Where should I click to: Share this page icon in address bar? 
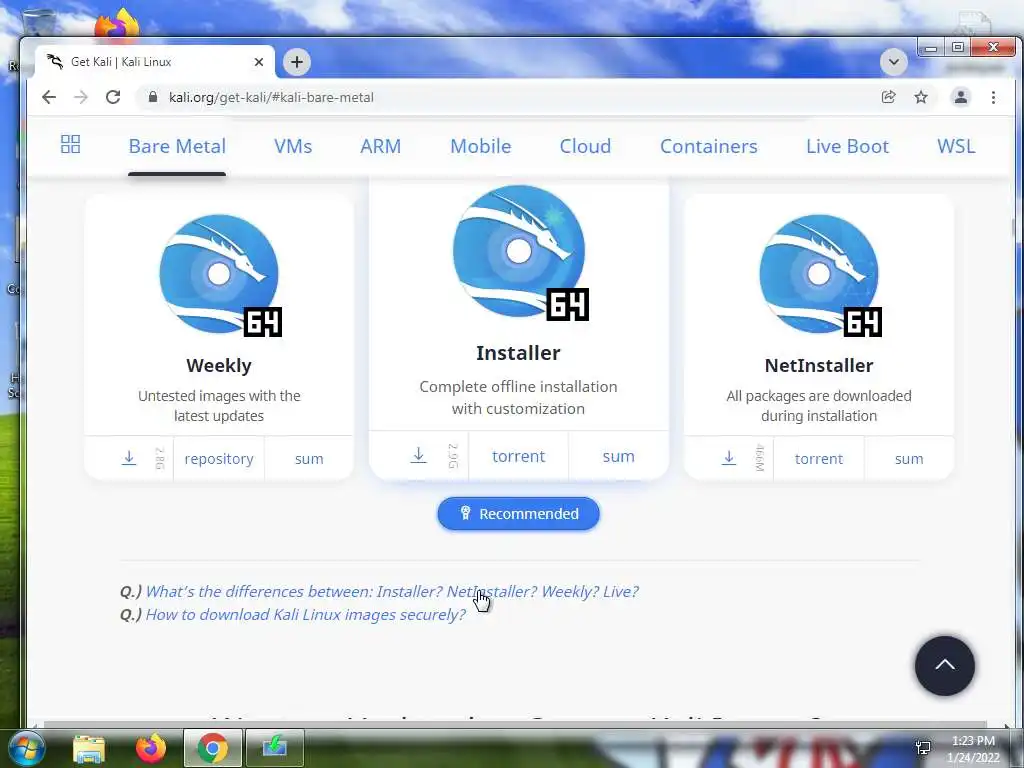889,97
